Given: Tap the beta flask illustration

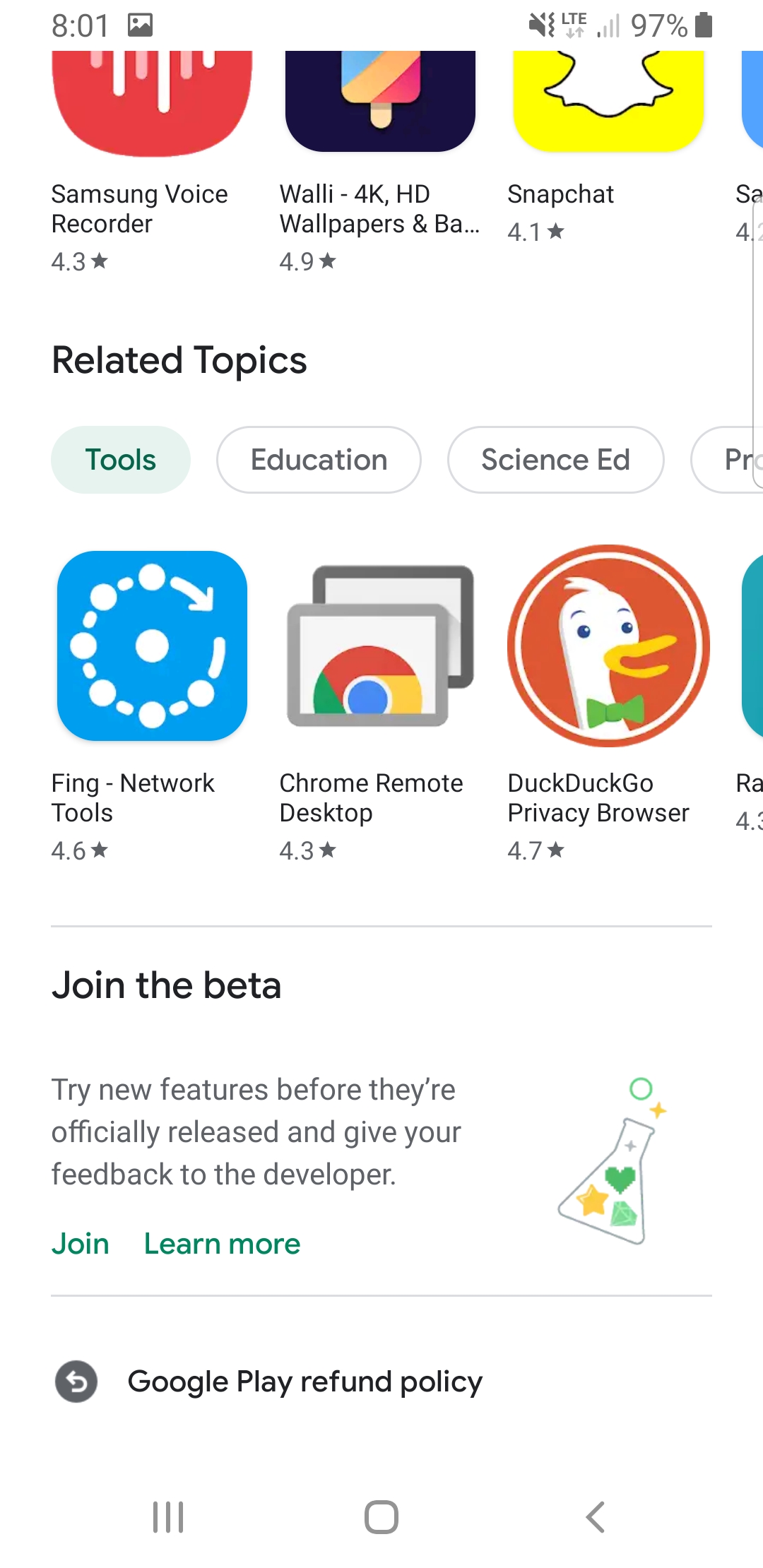Looking at the screenshot, I should click(613, 1160).
